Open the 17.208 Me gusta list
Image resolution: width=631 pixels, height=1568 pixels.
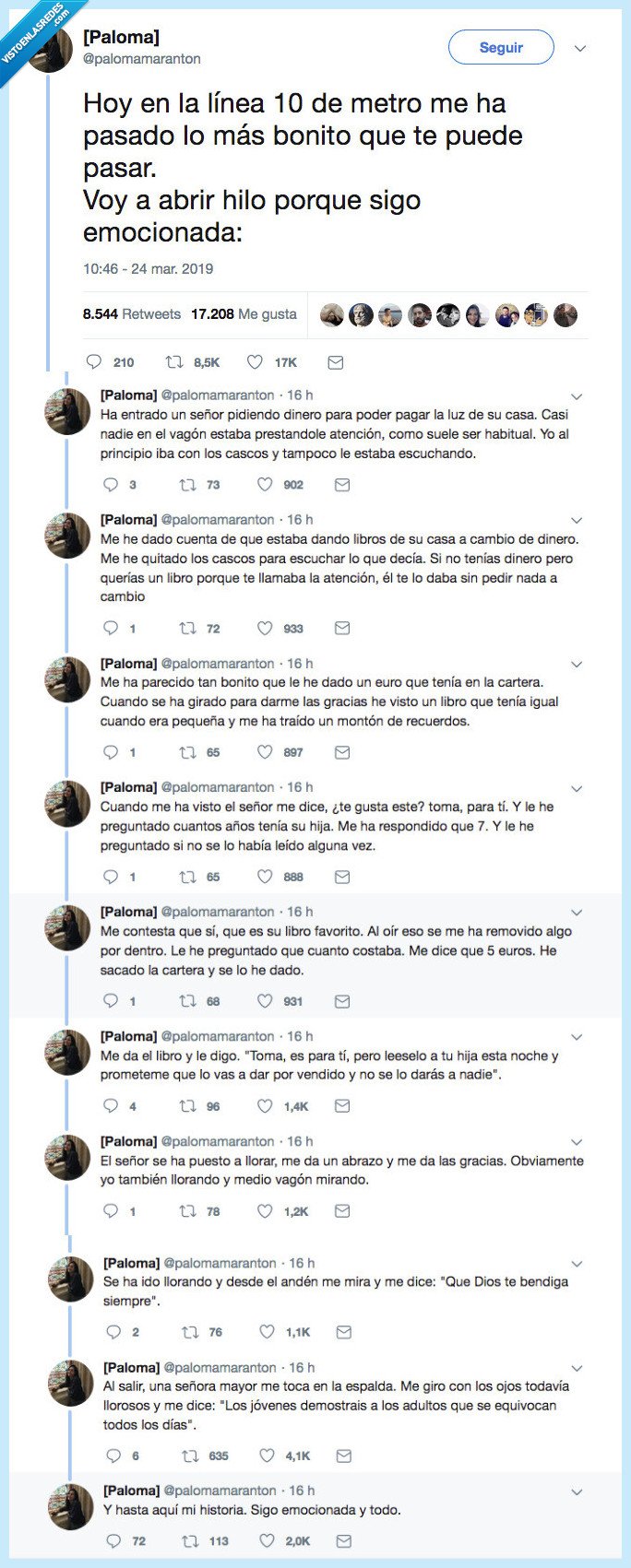(243, 313)
